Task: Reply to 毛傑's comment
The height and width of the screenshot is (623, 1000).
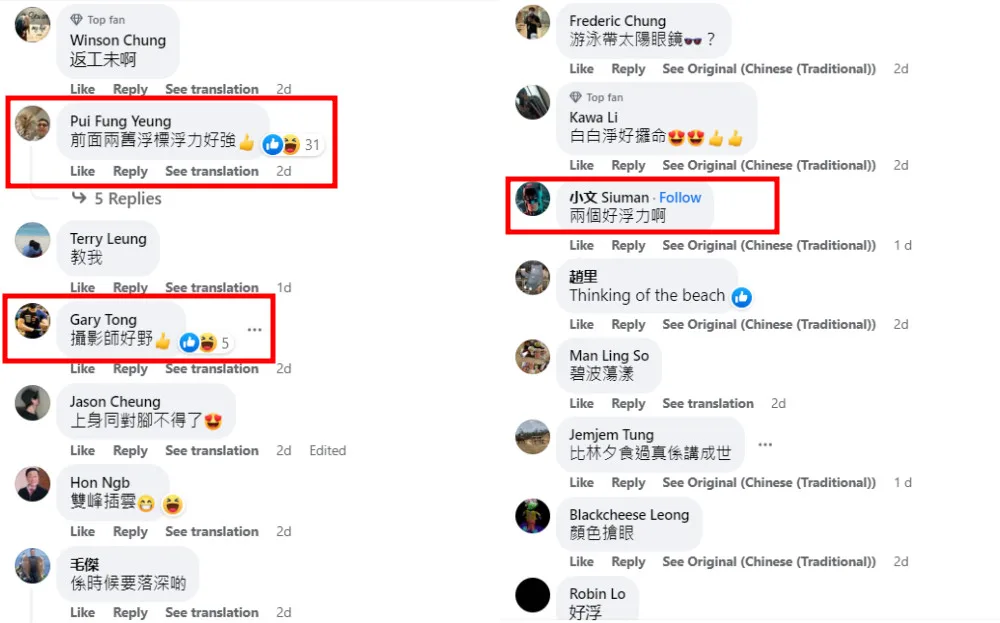Action: coord(130,613)
